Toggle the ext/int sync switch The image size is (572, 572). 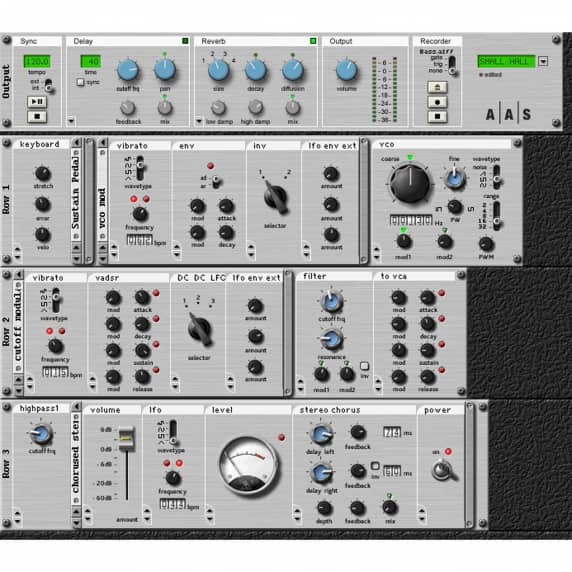point(48,85)
